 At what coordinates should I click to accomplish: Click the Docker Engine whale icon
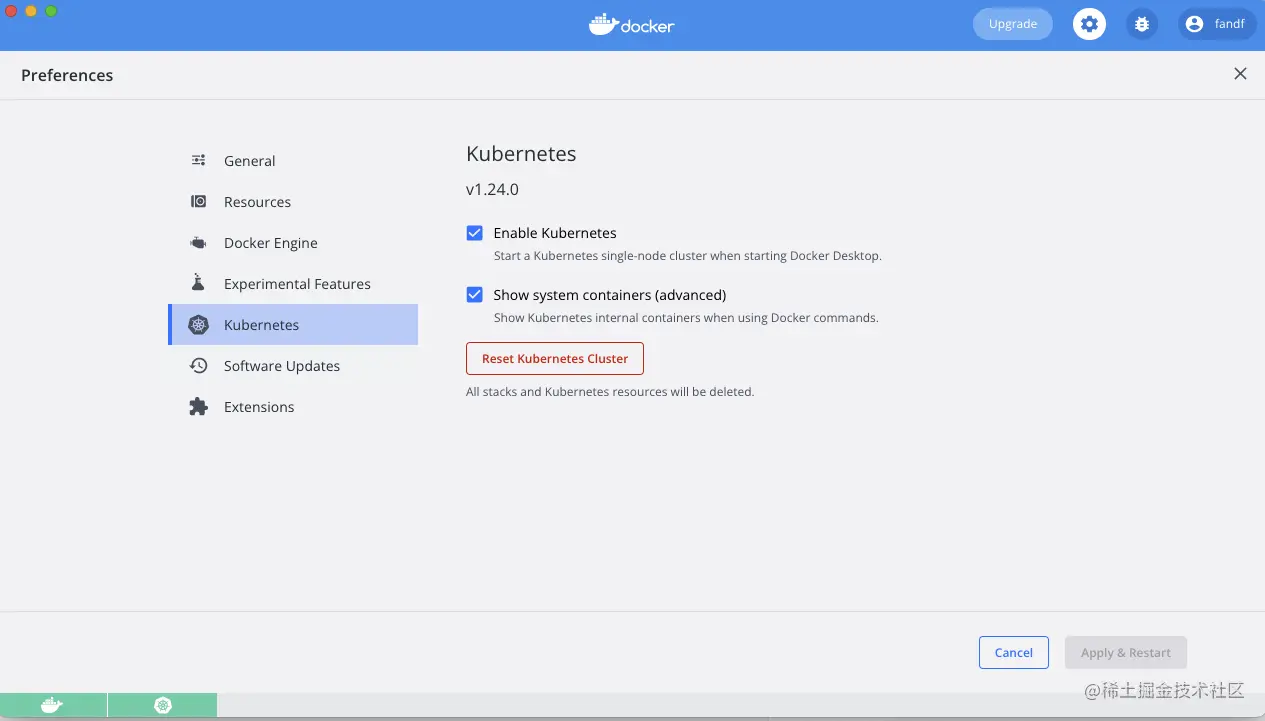click(x=199, y=243)
